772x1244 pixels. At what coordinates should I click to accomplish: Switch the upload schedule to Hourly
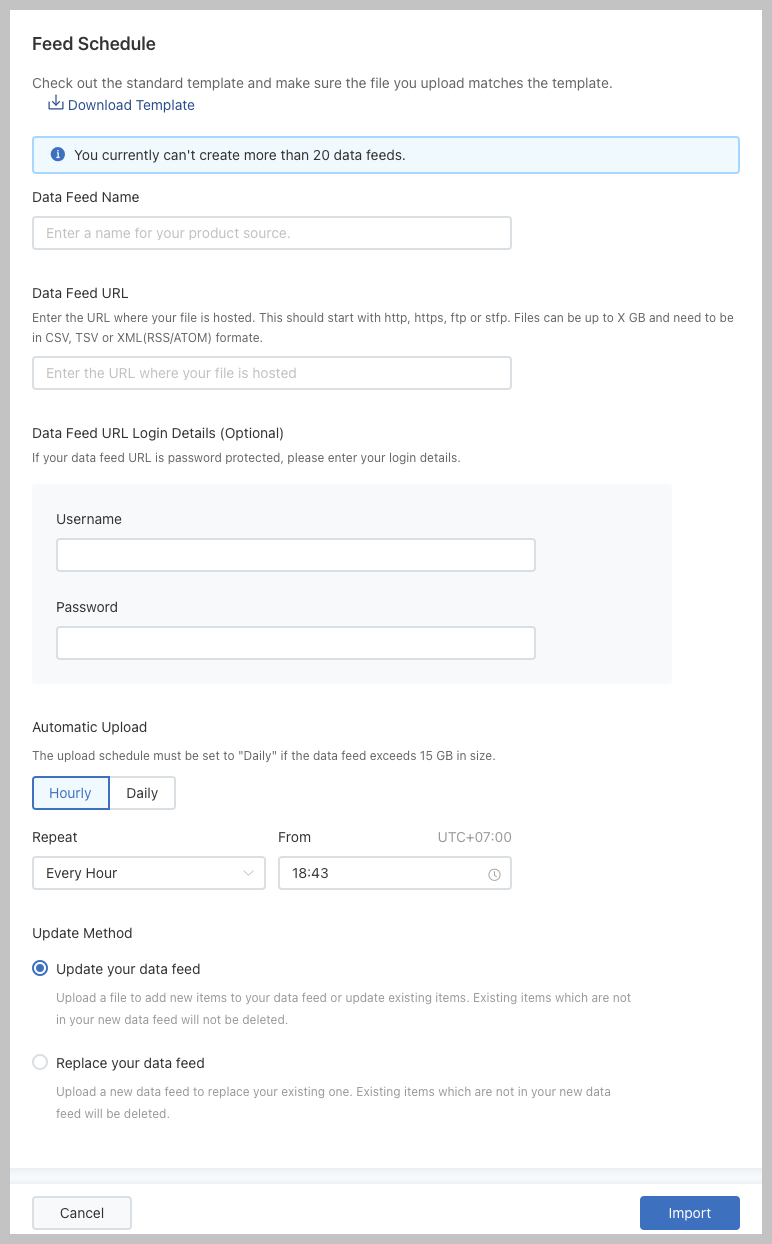(71, 793)
